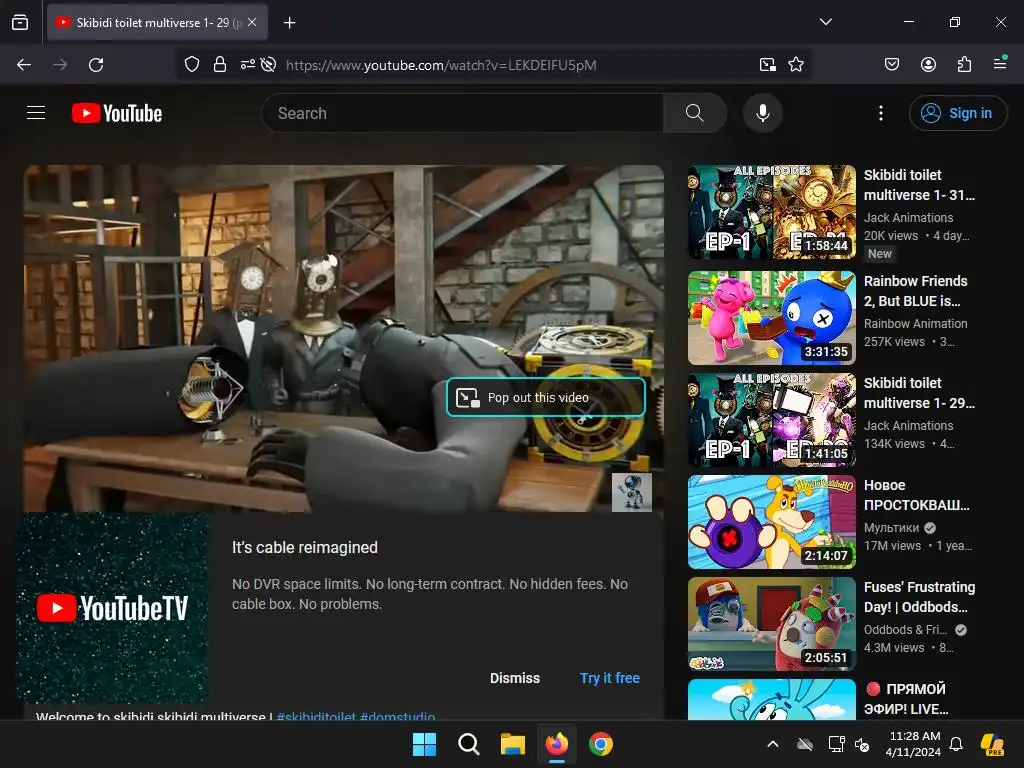This screenshot has width=1024, height=768.
Task: Open Windows taskbar search
Action: (468, 744)
